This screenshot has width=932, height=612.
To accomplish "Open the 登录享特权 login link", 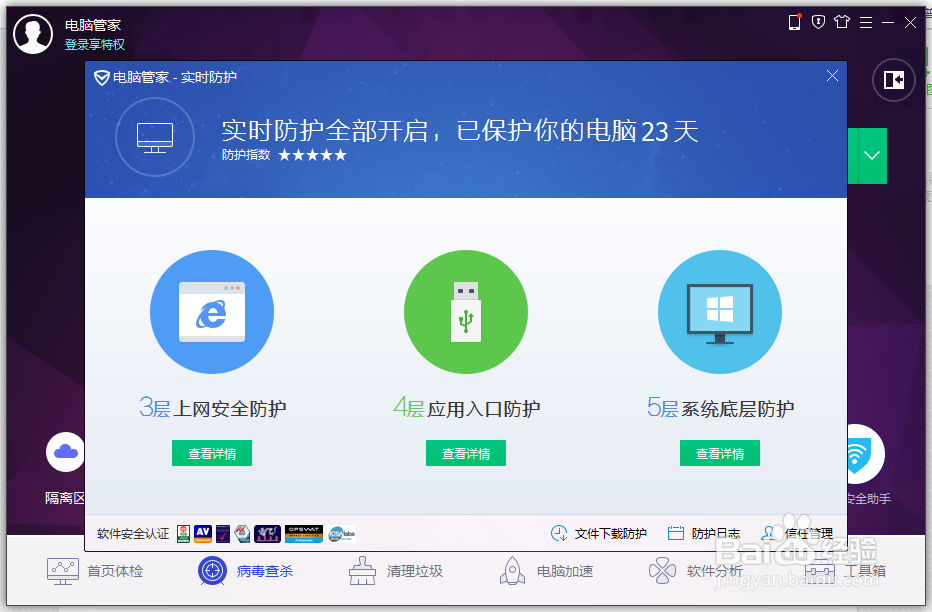I will [x=95, y=45].
